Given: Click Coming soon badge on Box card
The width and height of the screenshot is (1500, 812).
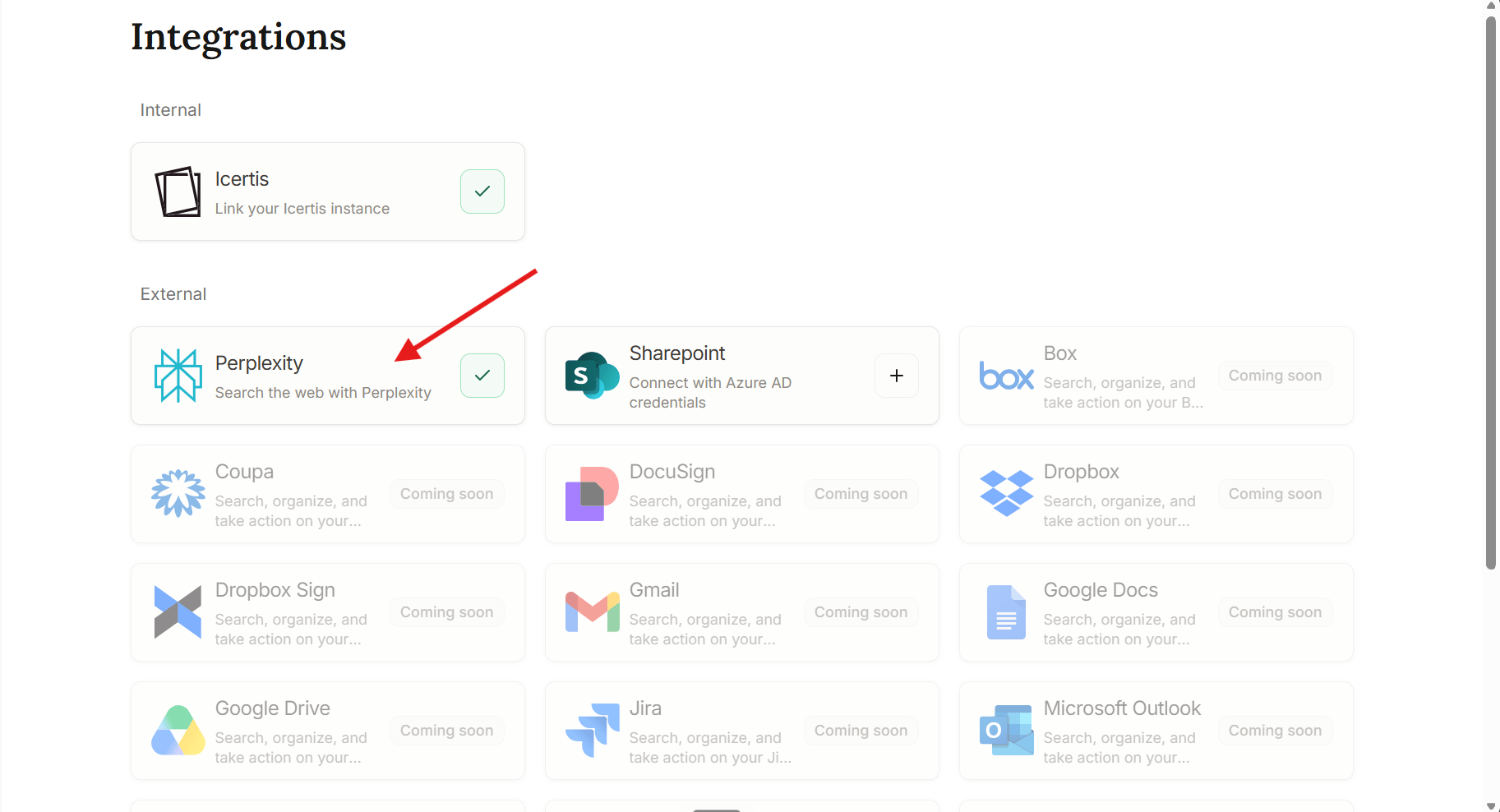Looking at the screenshot, I should tap(1275, 376).
